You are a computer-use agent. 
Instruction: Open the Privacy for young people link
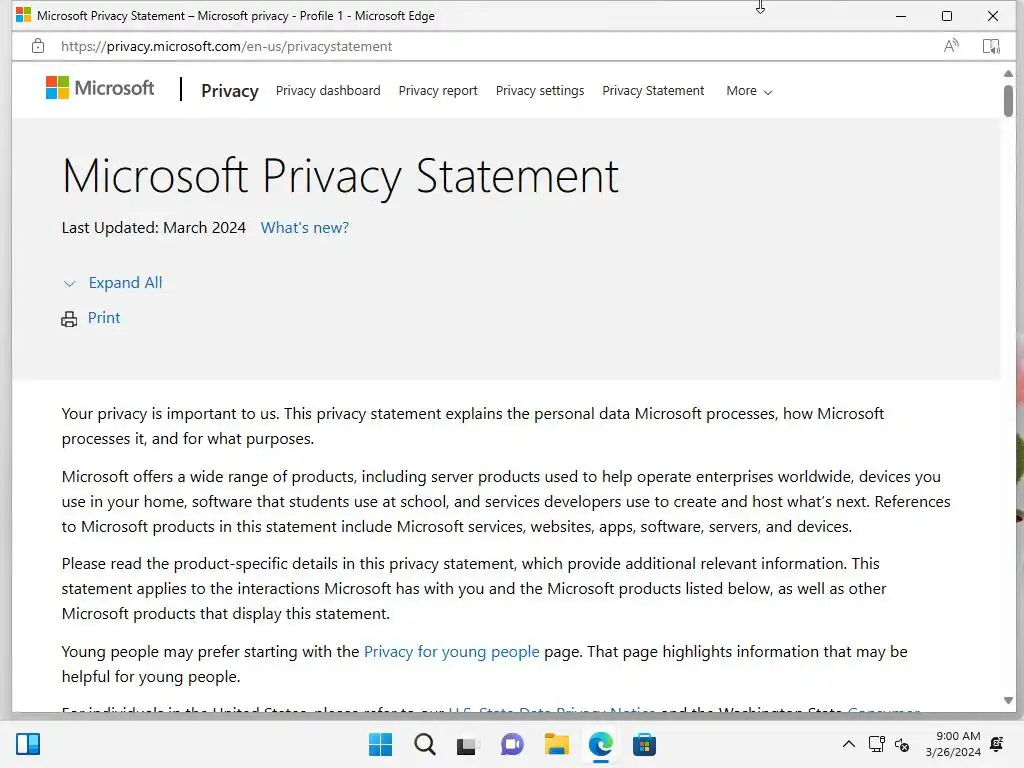[x=451, y=652]
